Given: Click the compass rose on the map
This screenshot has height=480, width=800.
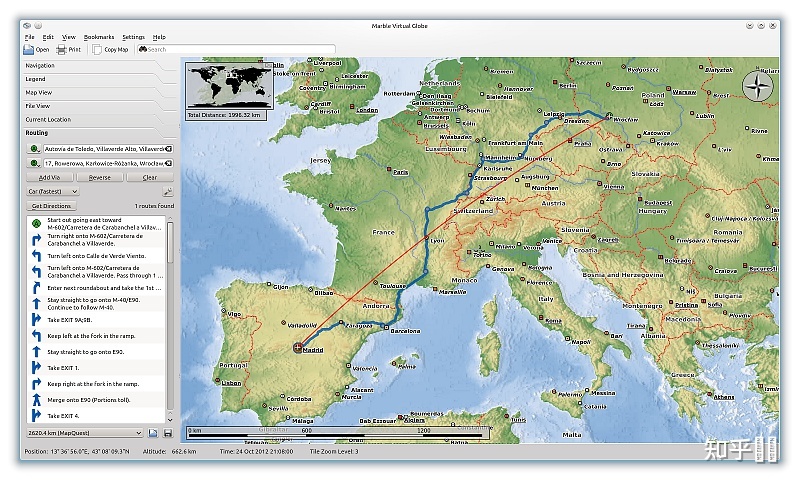Looking at the screenshot, I should tap(757, 86).
